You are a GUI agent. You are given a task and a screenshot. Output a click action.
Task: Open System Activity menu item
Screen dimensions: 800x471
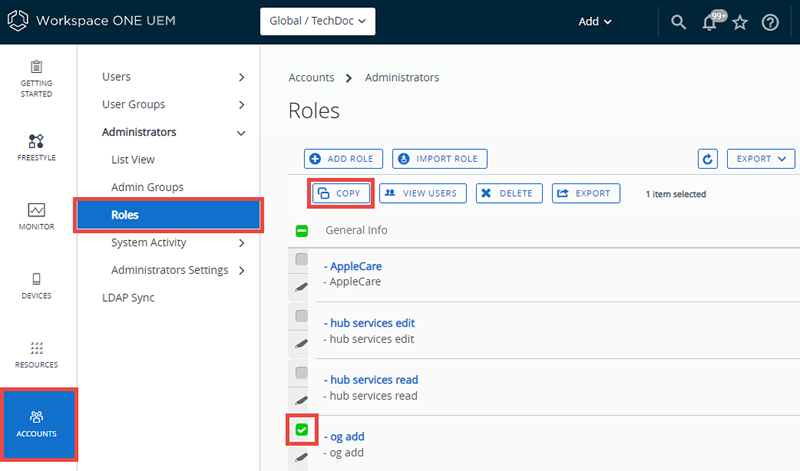click(x=148, y=242)
